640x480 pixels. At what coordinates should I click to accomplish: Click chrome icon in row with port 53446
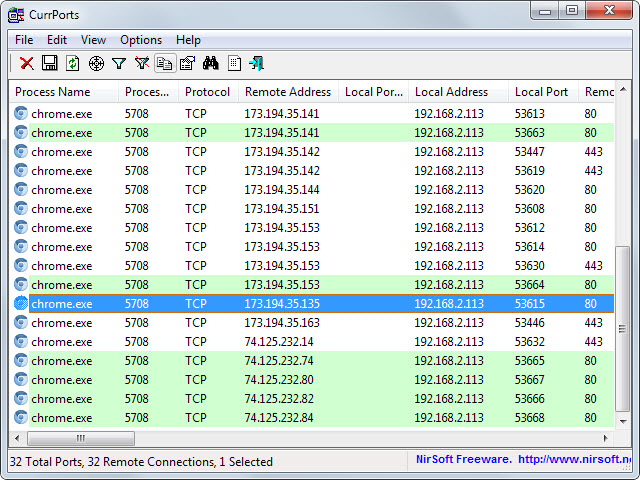[x=21, y=322]
